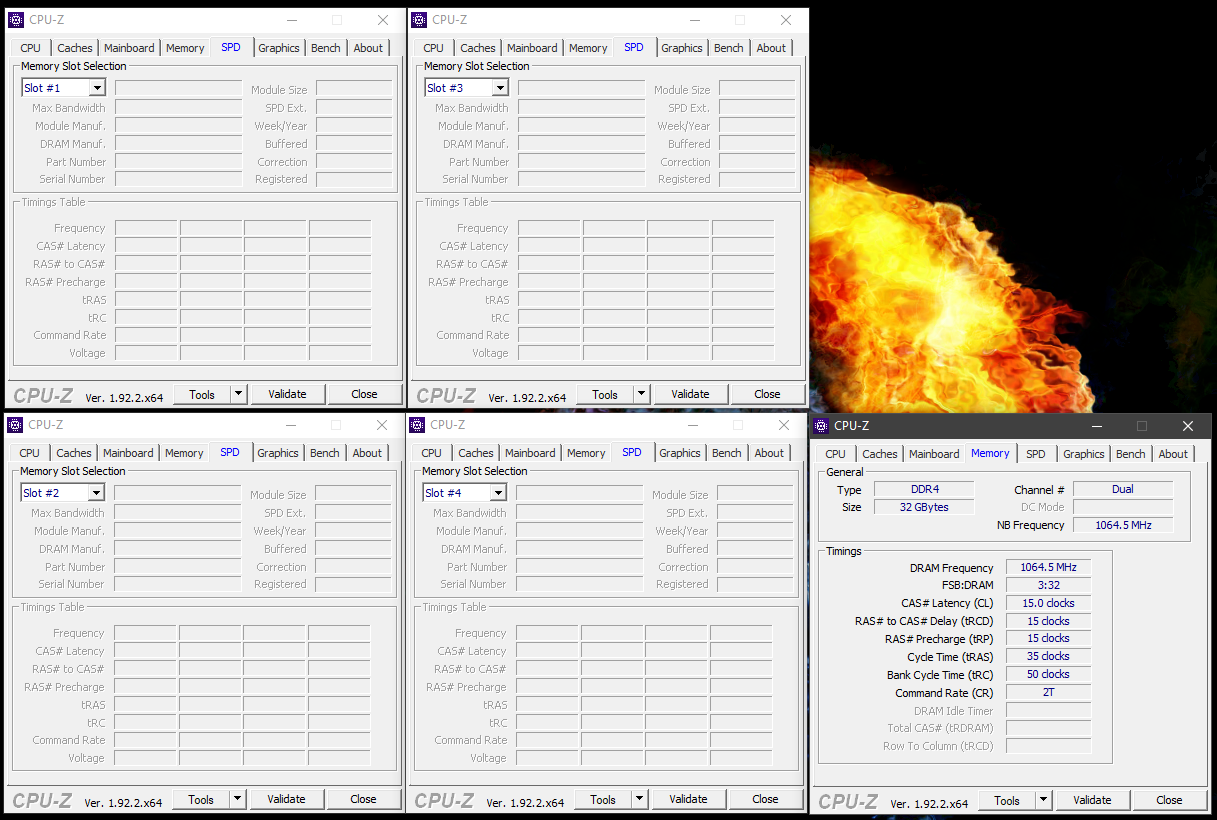Click empty Max Bandwidth field in Slot #4 window

point(579,512)
